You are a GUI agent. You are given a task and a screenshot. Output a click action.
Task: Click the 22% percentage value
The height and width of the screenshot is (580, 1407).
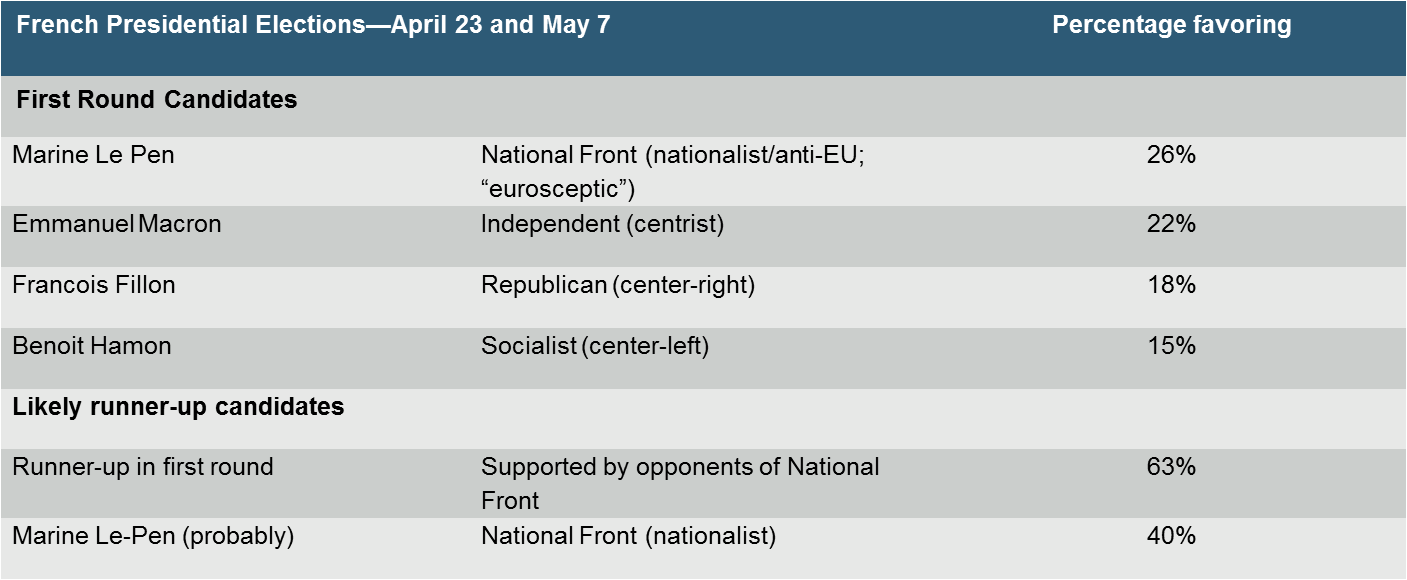tap(1171, 224)
